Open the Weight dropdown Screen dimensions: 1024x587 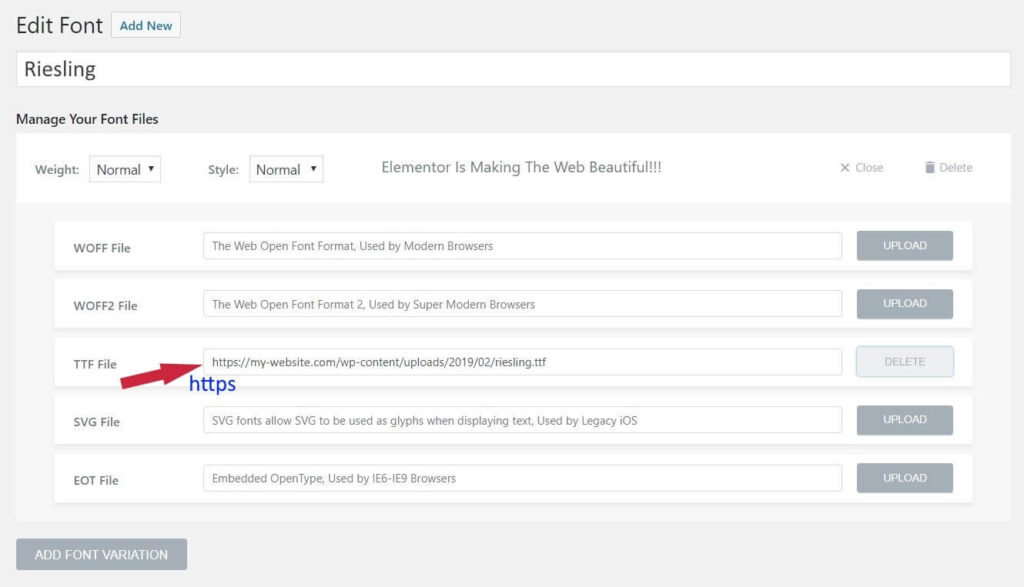pos(125,170)
